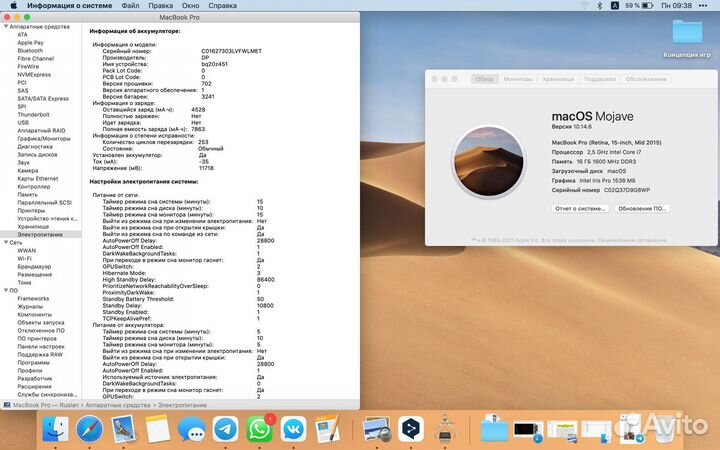Image resolution: width=720 pixels, height=450 pixels.
Task: Open the Концепция игр desktop folder
Action: pyautogui.click(x=687, y=39)
